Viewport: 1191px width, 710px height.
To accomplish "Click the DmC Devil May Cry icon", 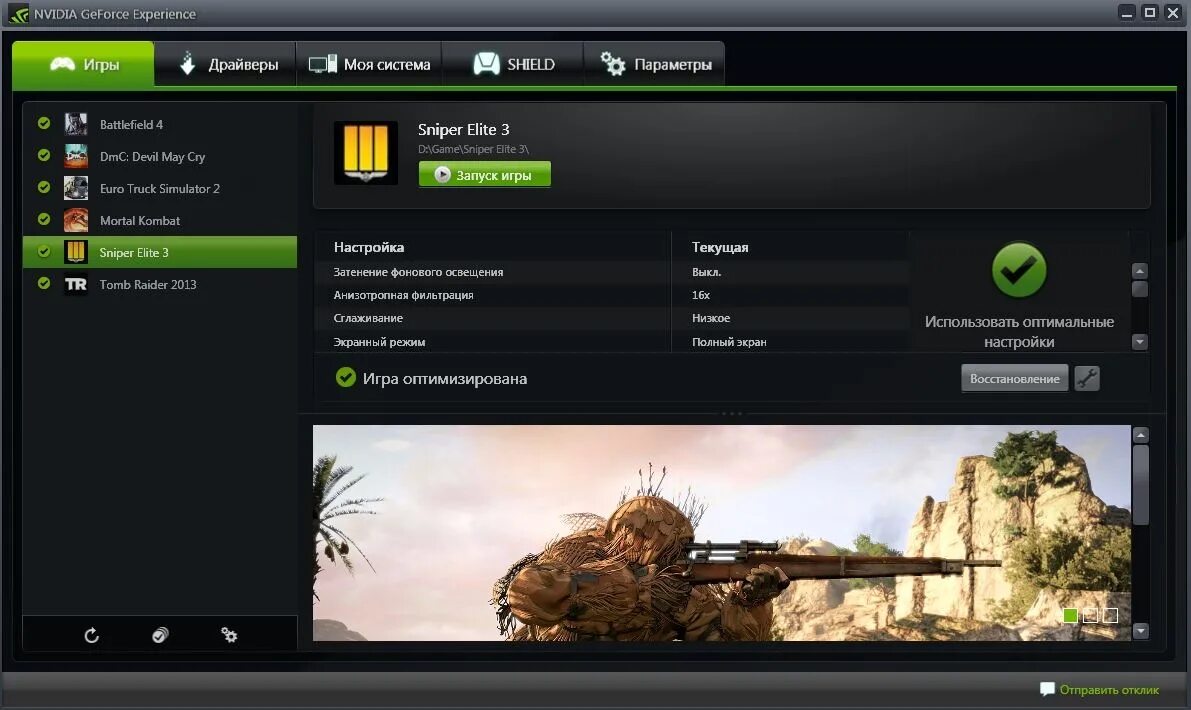I will point(76,156).
